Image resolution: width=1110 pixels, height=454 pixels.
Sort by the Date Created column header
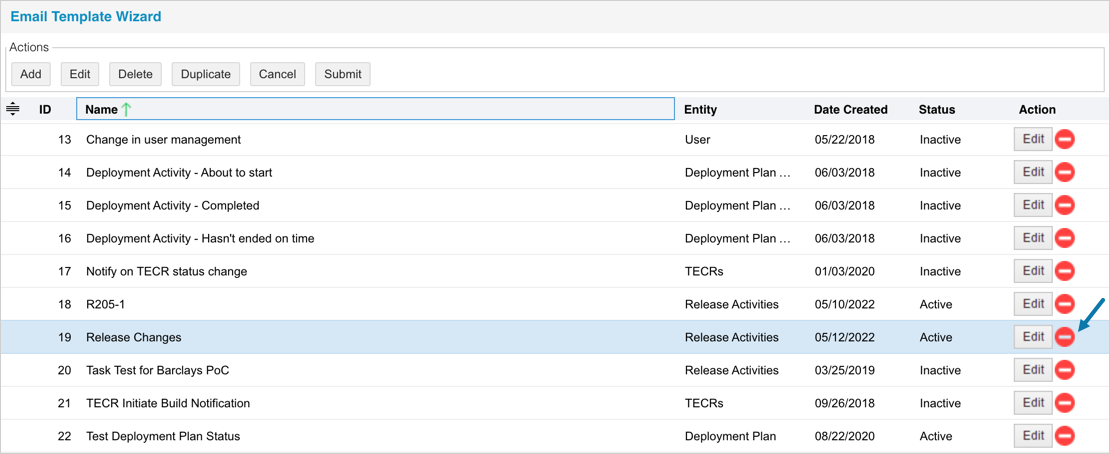tap(850, 109)
